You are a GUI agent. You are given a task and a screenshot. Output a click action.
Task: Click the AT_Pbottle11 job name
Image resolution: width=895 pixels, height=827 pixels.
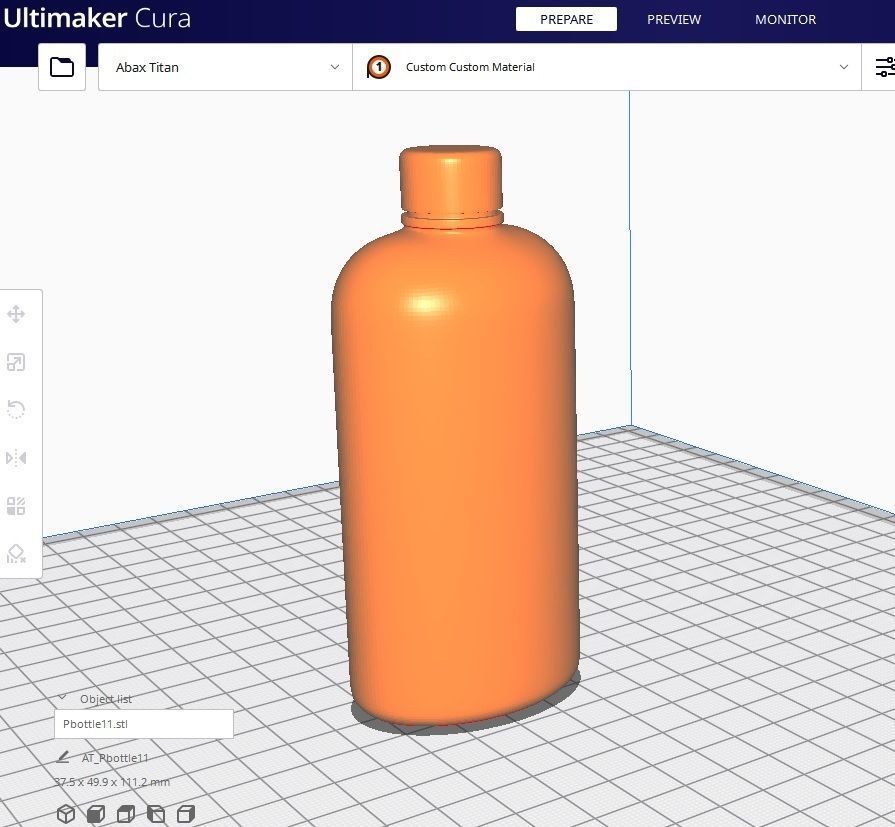coord(115,758)
